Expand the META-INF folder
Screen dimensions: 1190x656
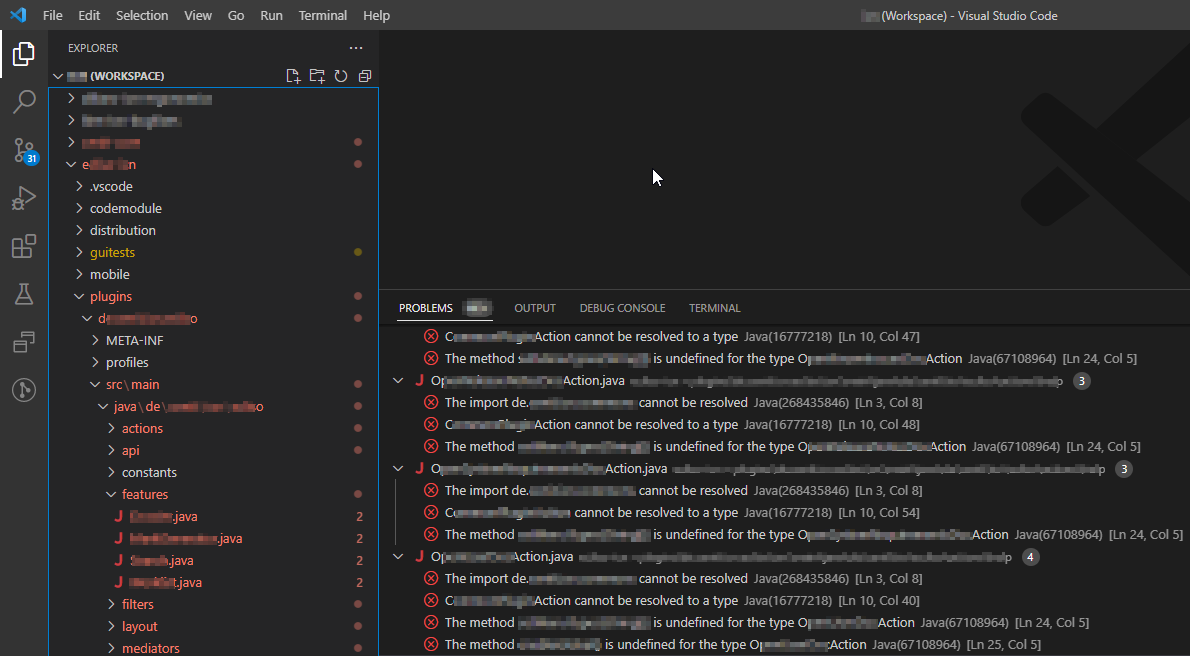(x=213, y=340)
